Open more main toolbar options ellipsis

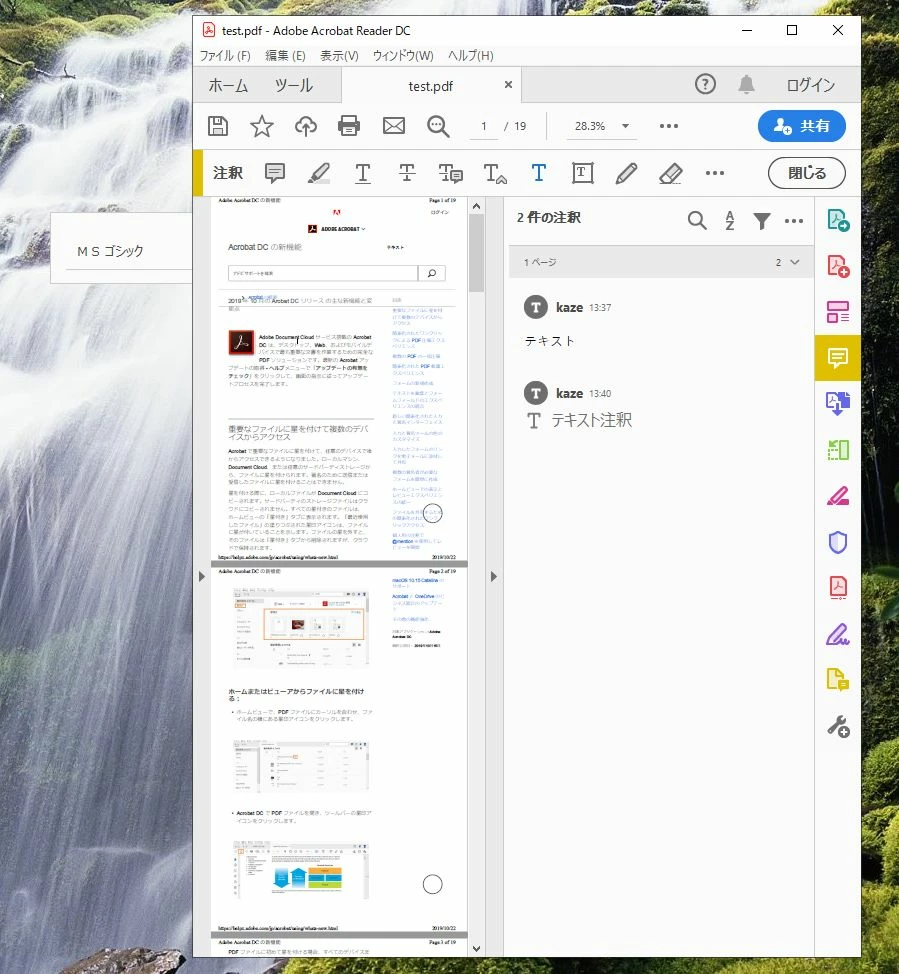pos(669,126)
